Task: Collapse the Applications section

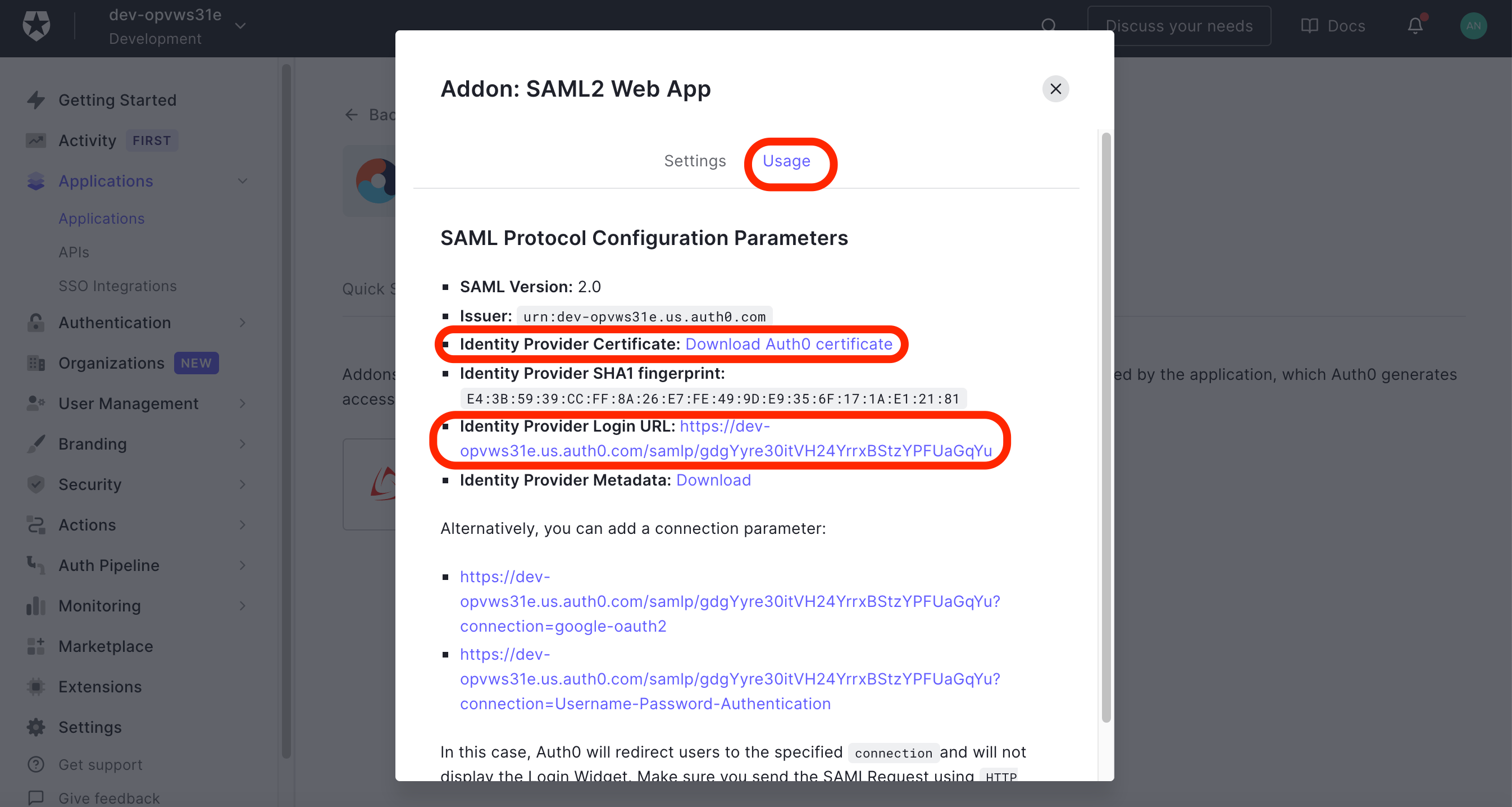Action: pyautogui.click(x=243, y=181)
